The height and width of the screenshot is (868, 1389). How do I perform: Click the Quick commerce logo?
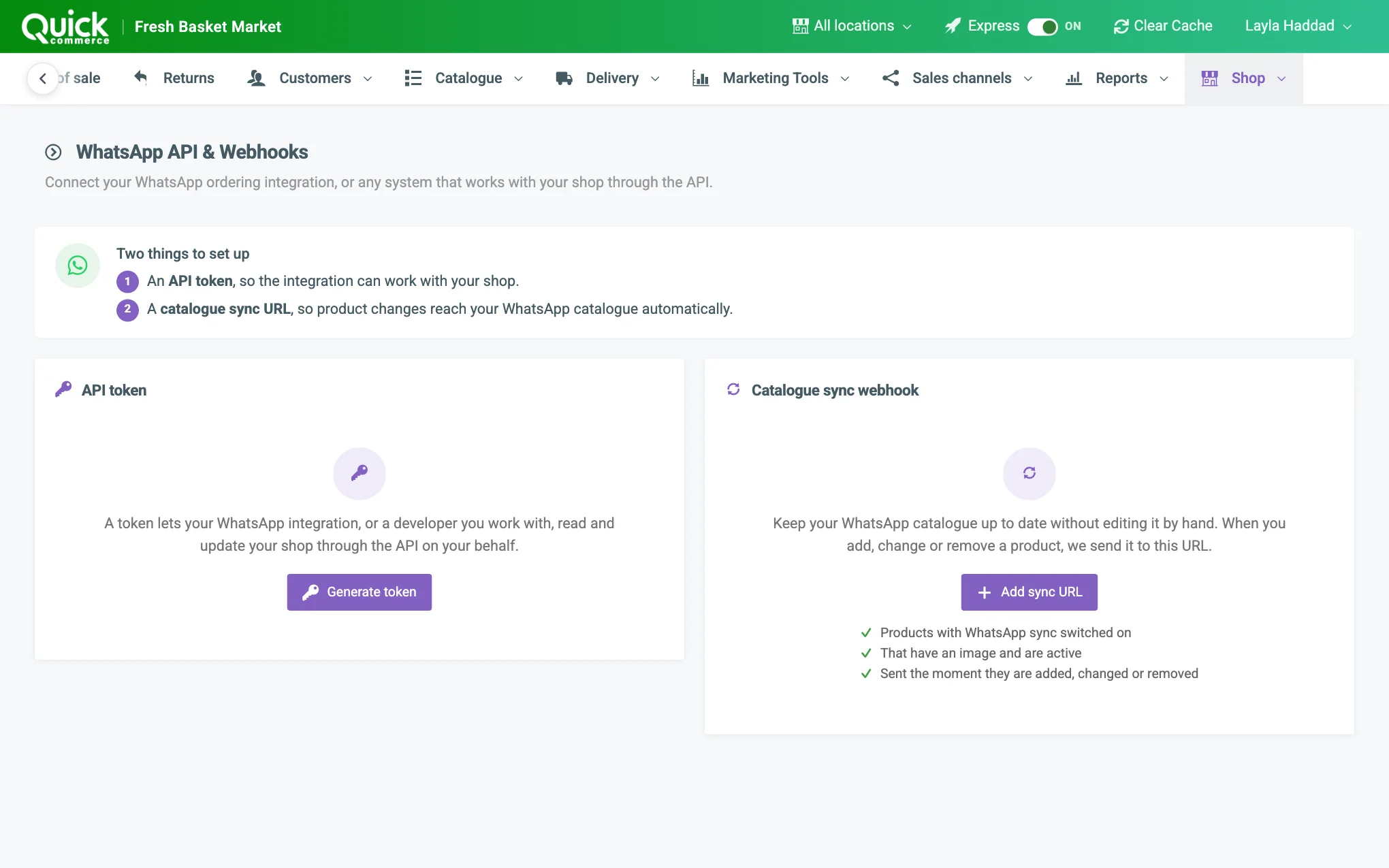tap(65, 27)
